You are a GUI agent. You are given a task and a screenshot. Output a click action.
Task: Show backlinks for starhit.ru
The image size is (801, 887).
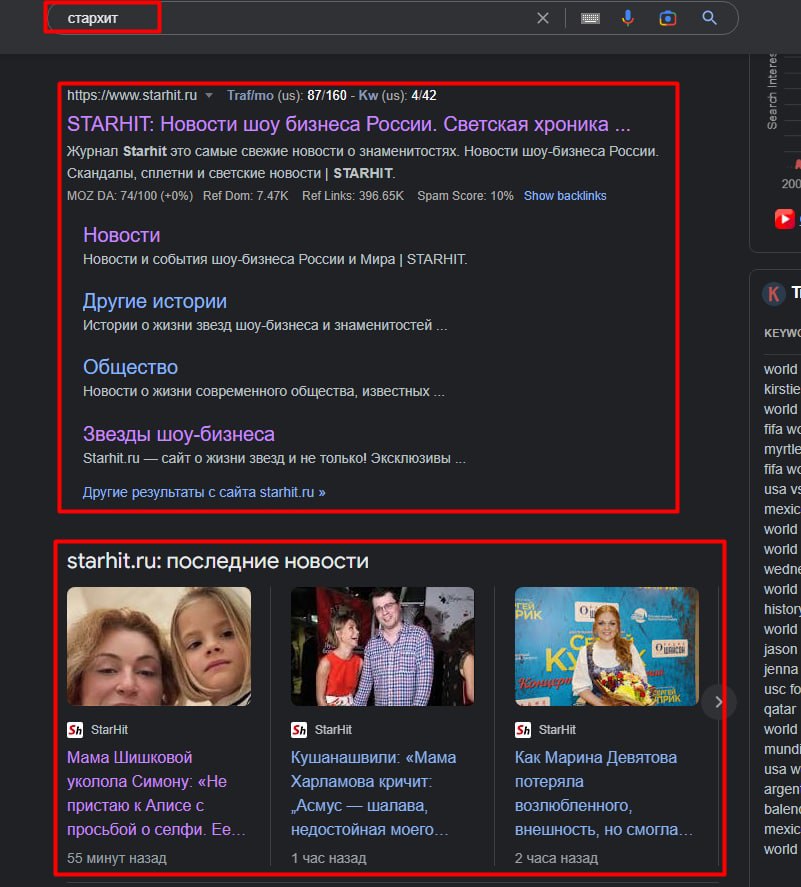[565, 196]
